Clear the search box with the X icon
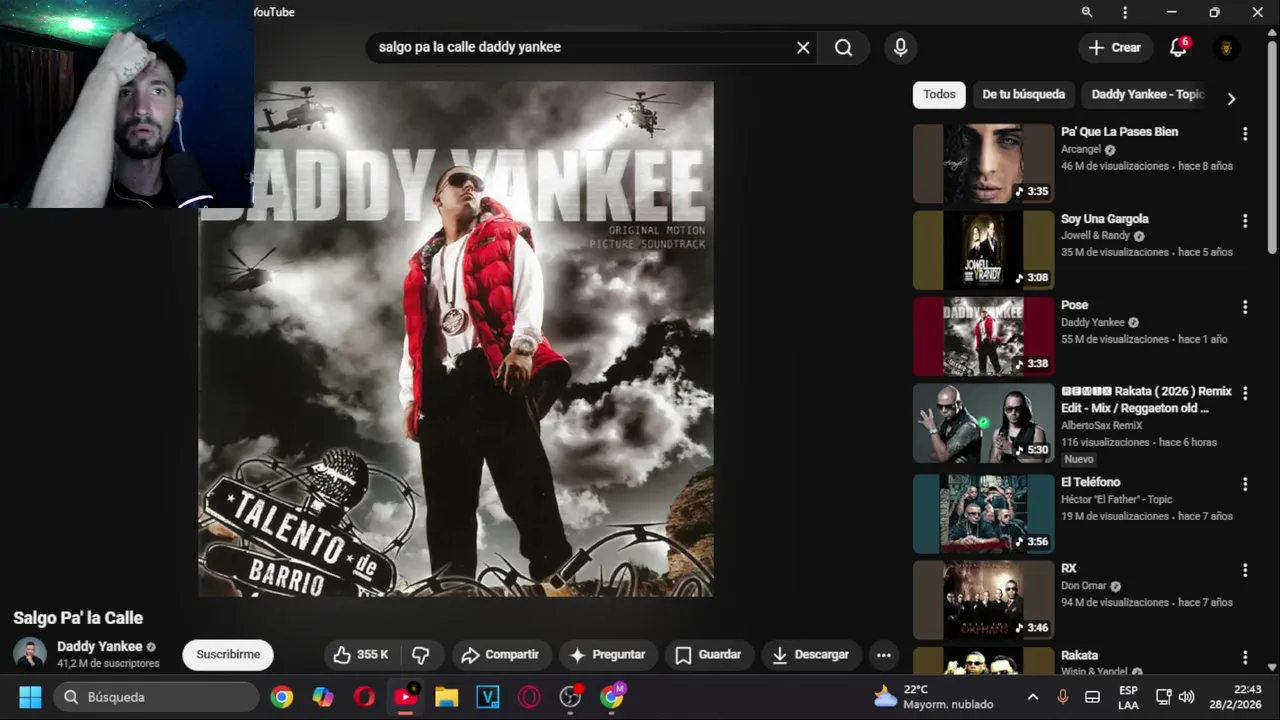The width and height of the screenshot is (1280, 720). pyautogui.click(x=803, y=48)
